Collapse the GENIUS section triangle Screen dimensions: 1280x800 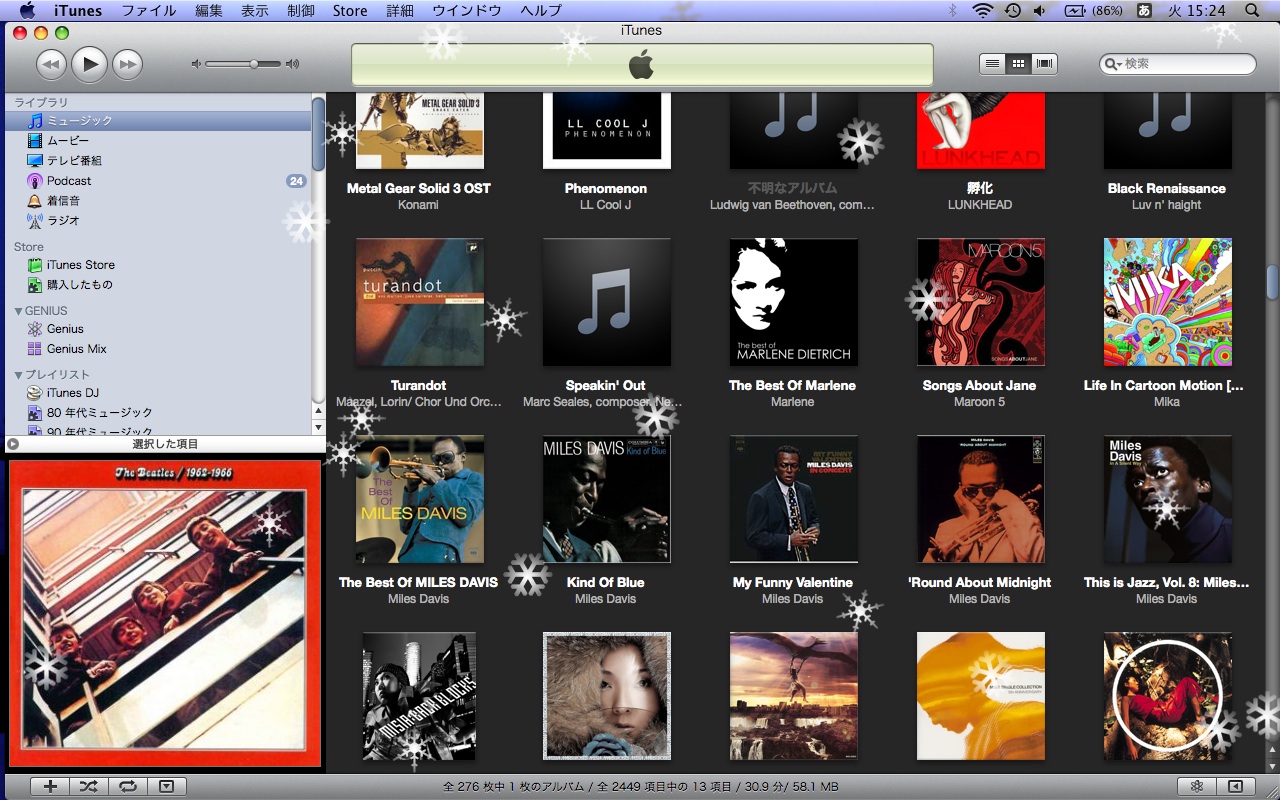[18, 311]
